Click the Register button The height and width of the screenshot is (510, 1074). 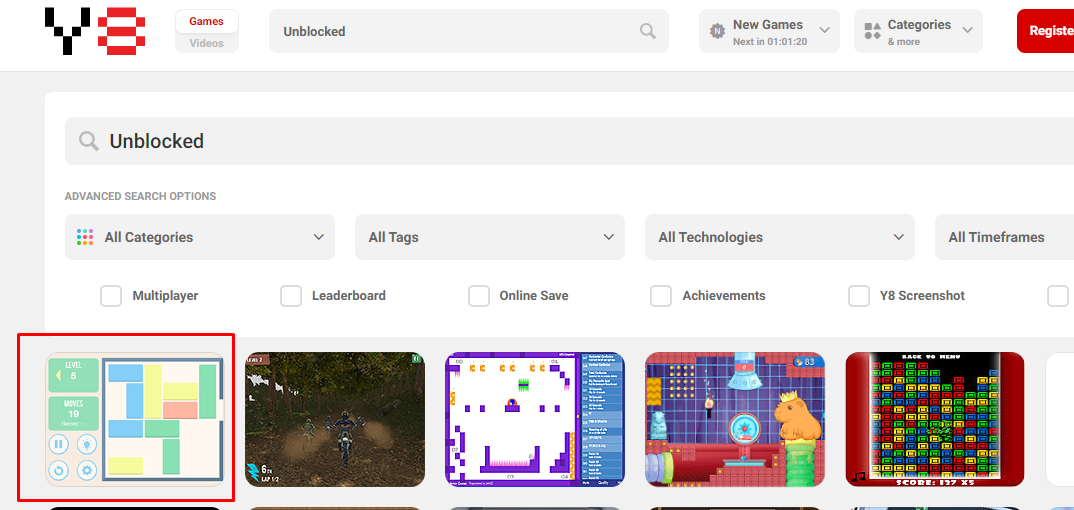(1046, 31)
